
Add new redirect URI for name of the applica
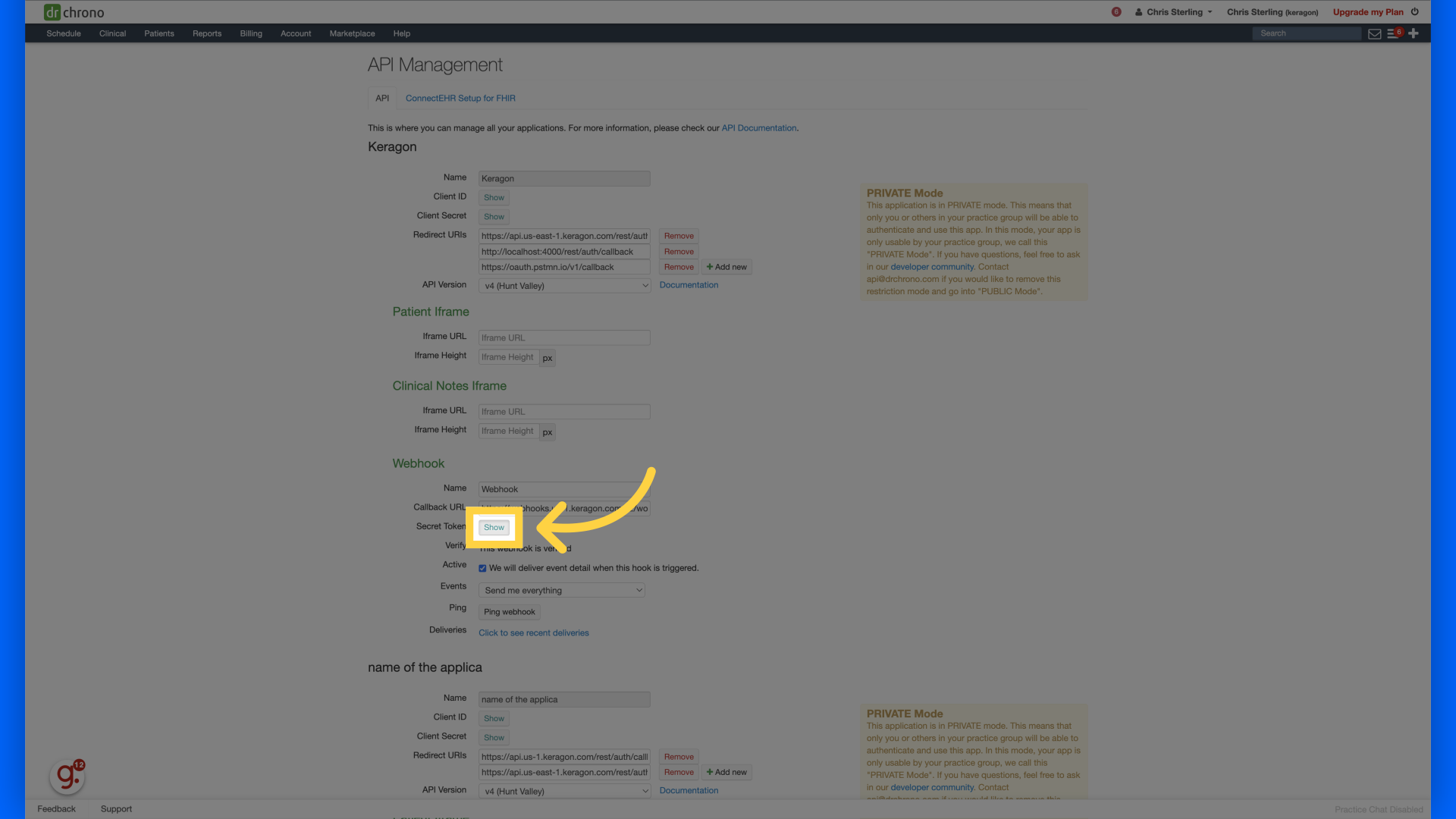point(726,772)
